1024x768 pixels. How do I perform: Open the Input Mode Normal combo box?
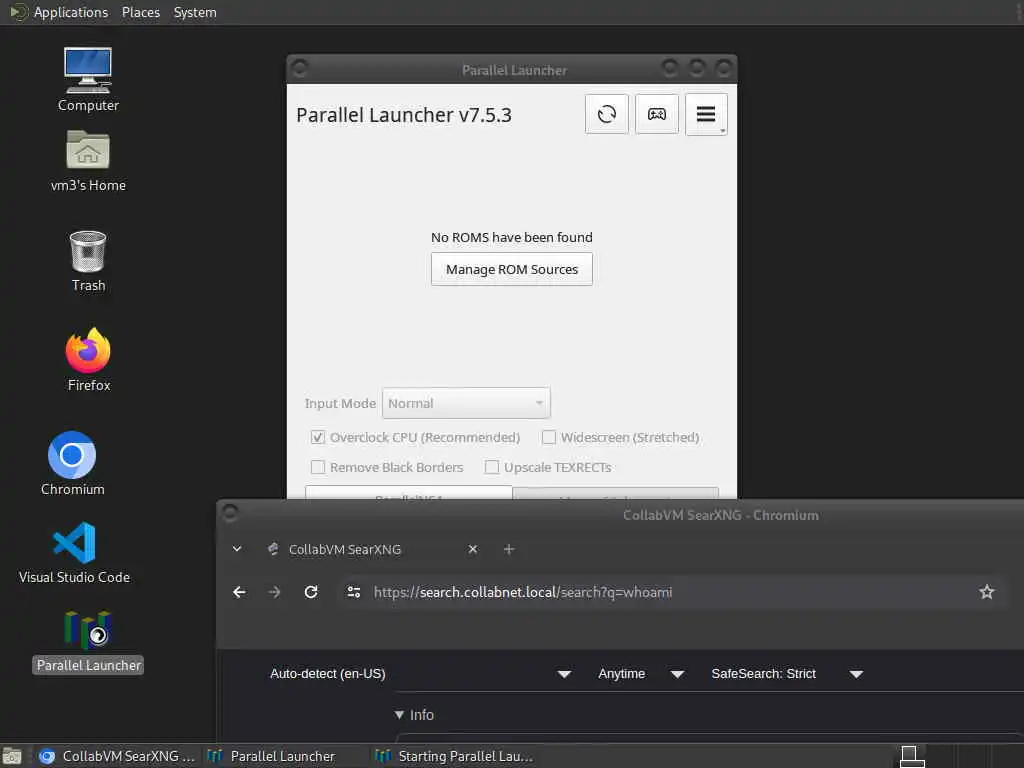point(466,403)
